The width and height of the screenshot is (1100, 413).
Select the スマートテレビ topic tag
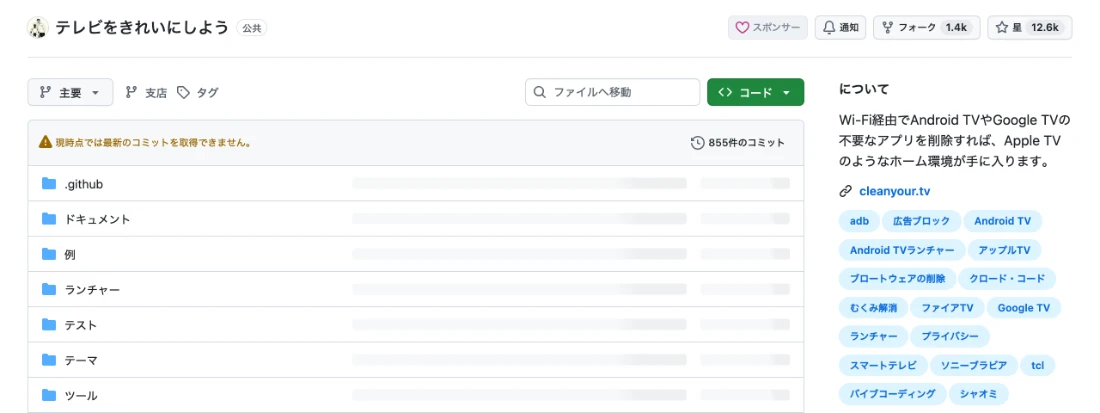883,365
